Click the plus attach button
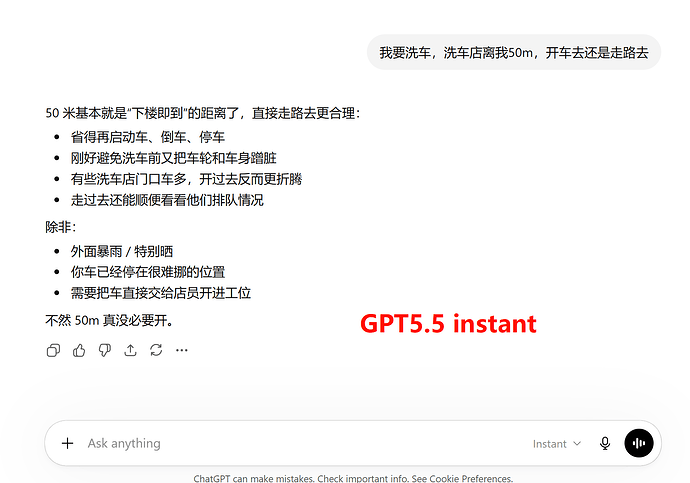The height and width of the screenshot is (483, 690). click(67, 443)
